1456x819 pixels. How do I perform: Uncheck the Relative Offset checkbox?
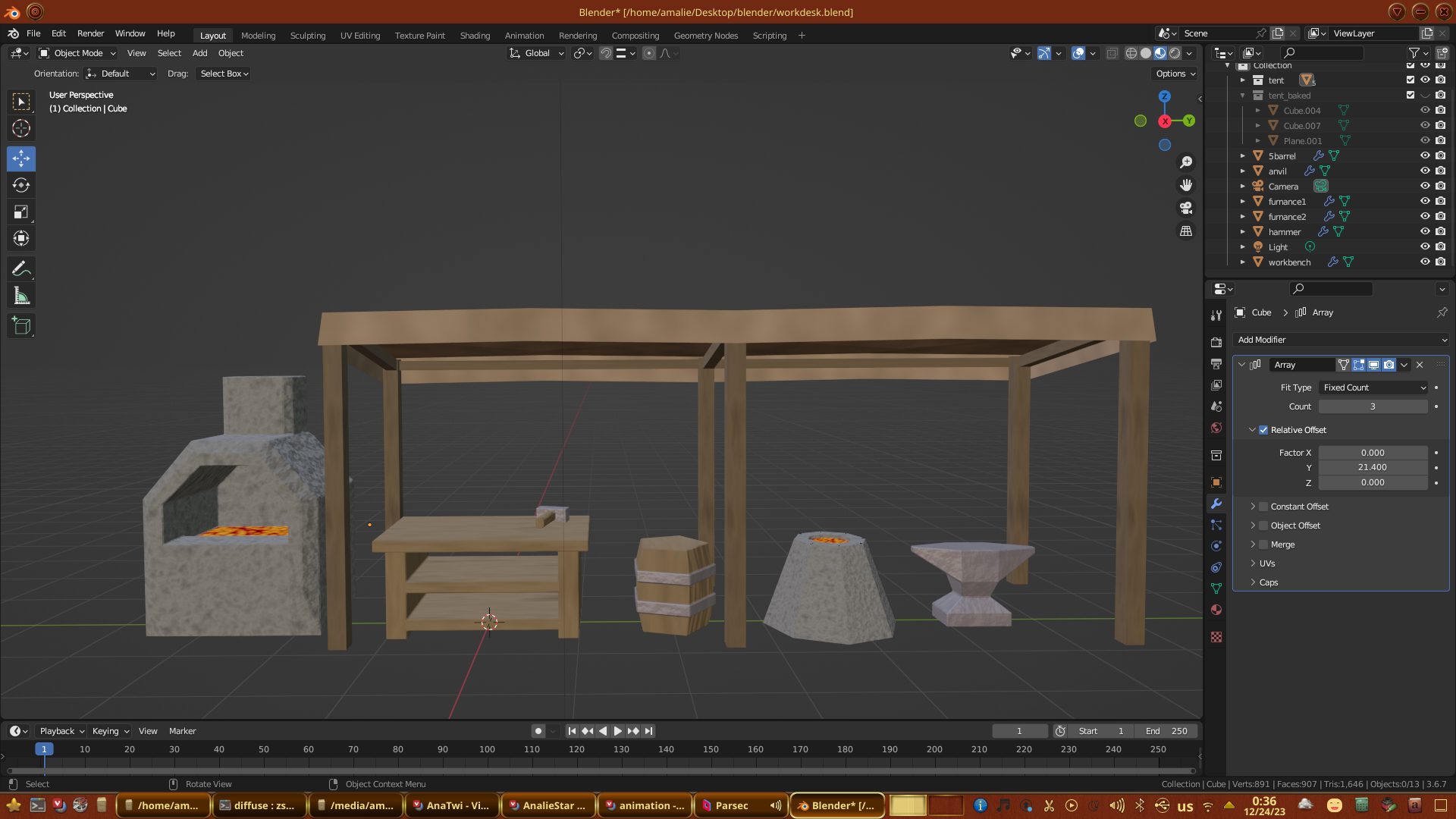(1263, 430)
